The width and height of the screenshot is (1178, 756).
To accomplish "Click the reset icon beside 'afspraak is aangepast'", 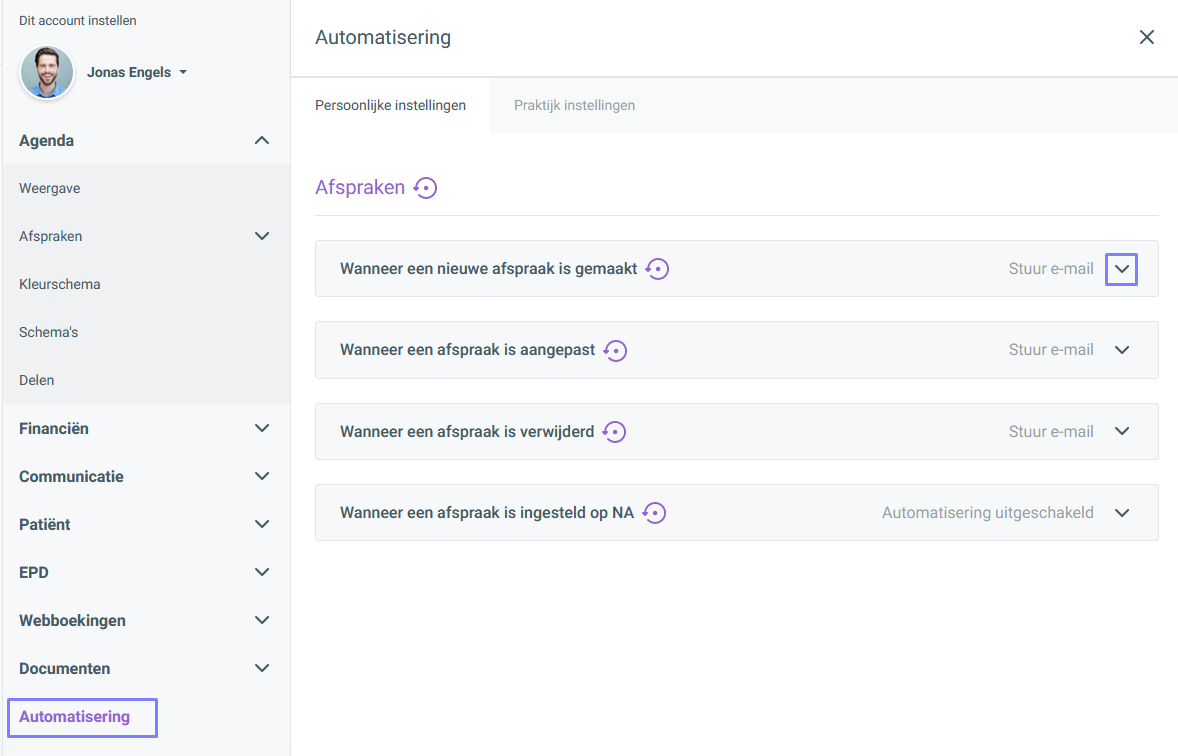I will 615,351.
